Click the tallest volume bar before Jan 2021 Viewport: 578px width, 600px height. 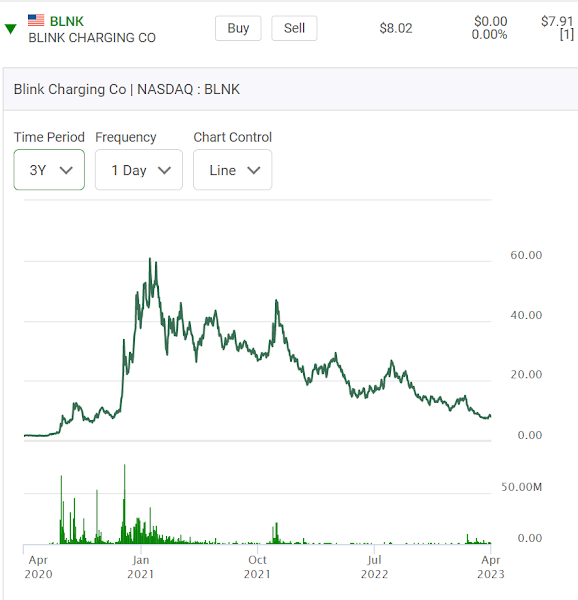124,504
